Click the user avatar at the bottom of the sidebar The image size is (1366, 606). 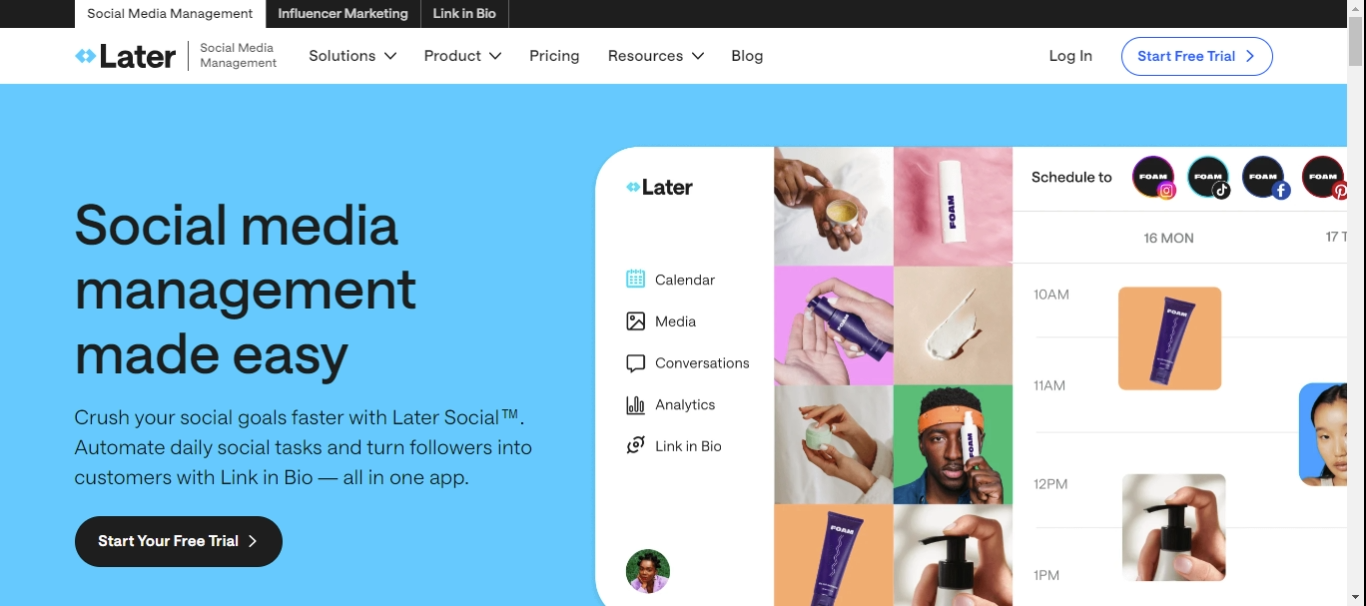pos(647,571)
